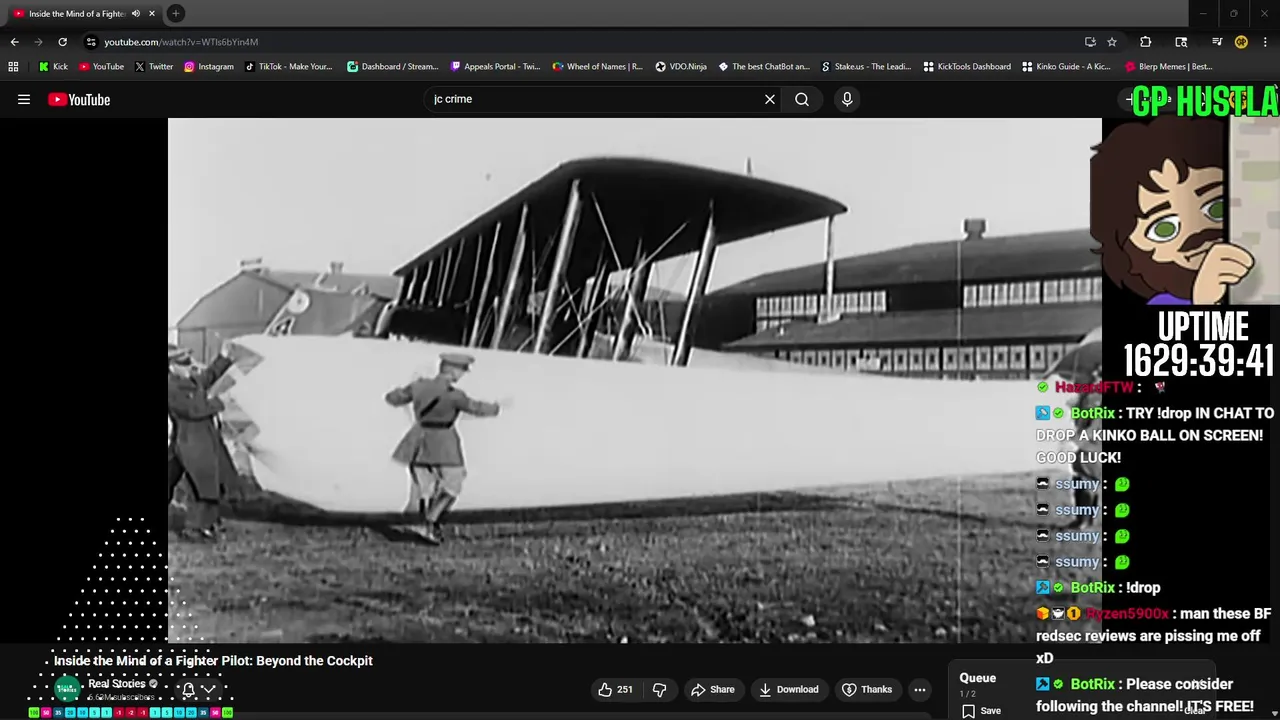1280x720 pixels.
Task: Open more actions three-dot menu
Action: tap(920, 689)
